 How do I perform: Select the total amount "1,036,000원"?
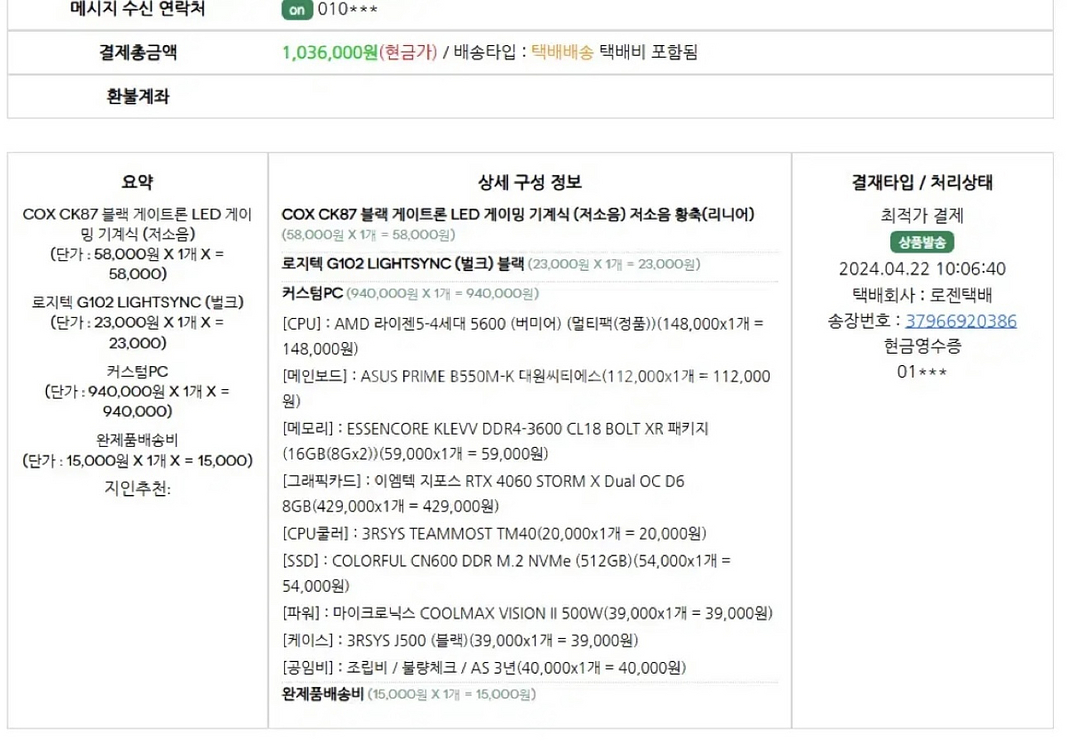(x=330, y=52)
